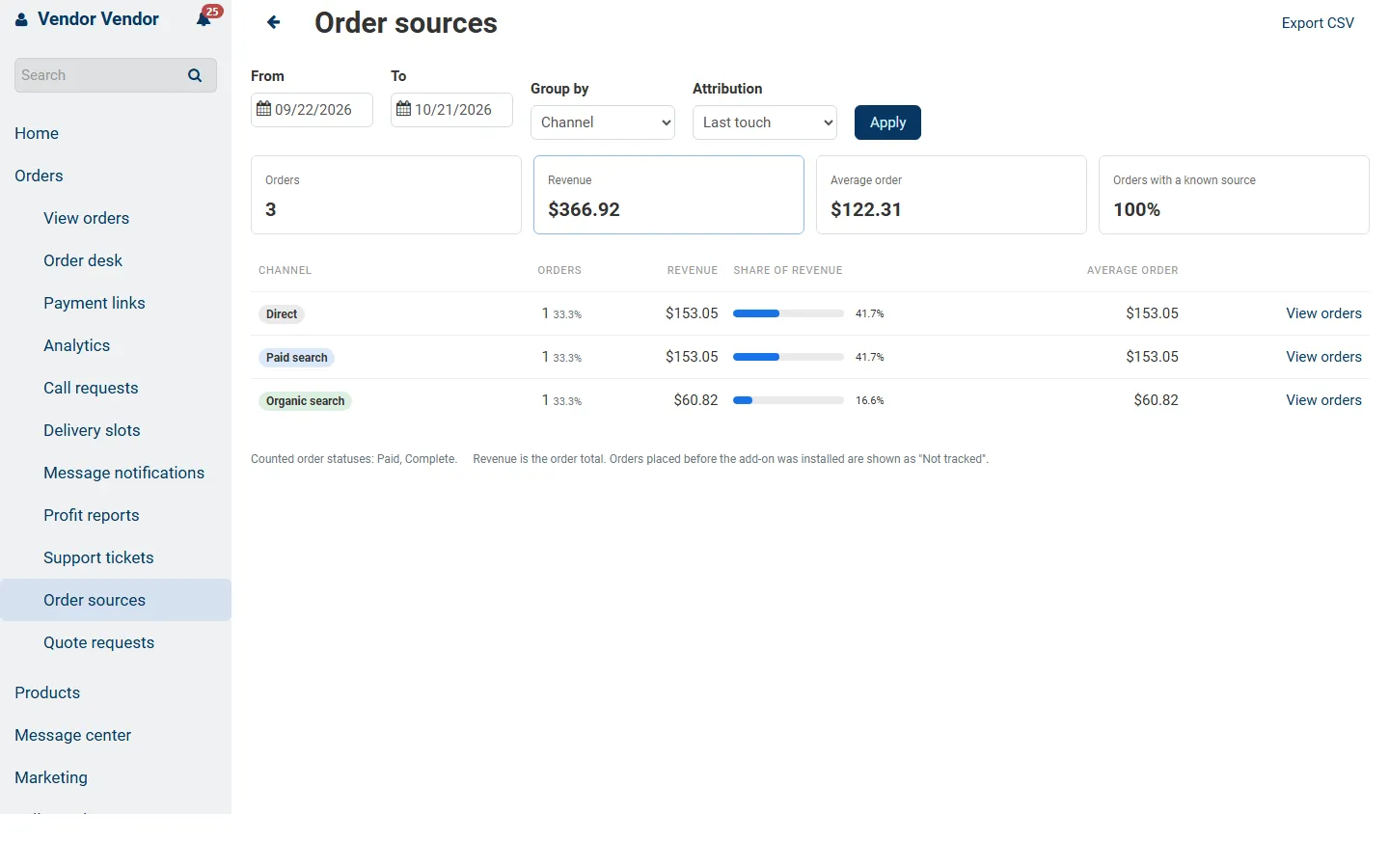This screenshot has height=868, width=1389.
Task: View orders for Paid search channel
Action: click(1323, 357)
